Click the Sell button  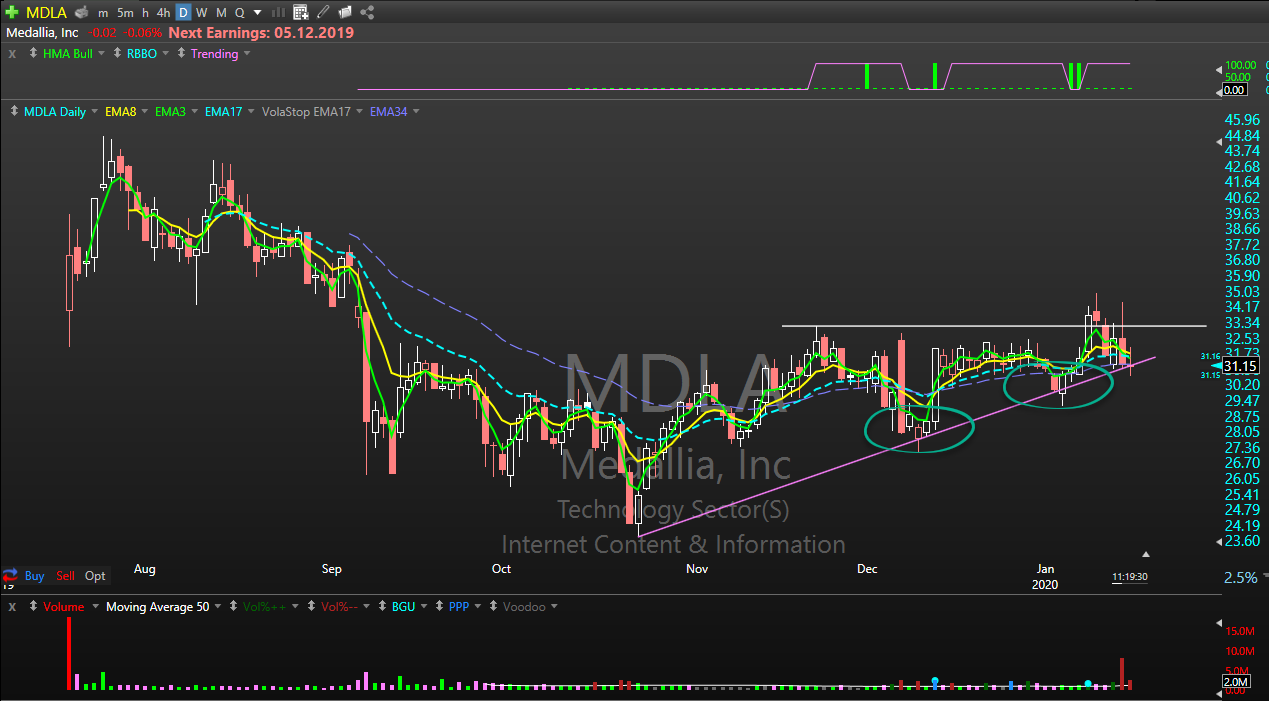click(65, 576)
